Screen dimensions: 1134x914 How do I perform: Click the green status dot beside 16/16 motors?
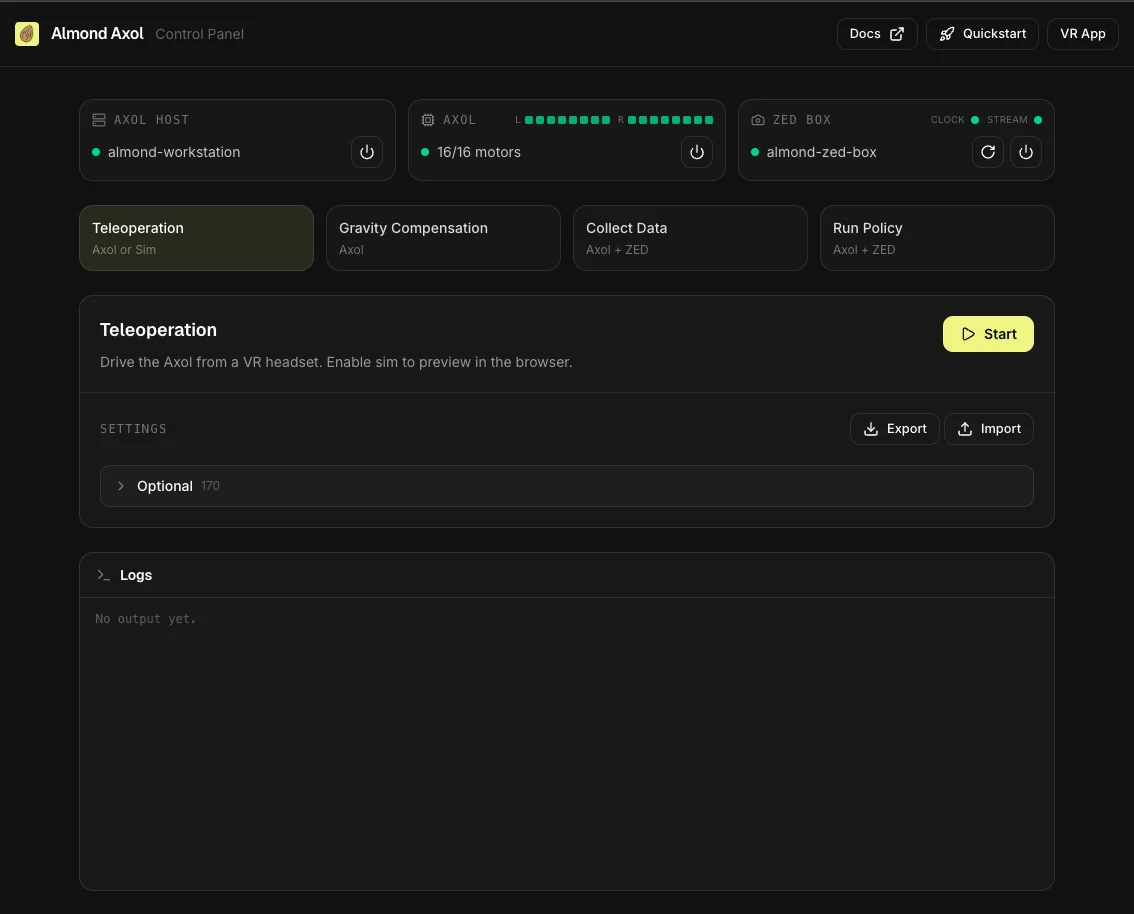(425, 152)
